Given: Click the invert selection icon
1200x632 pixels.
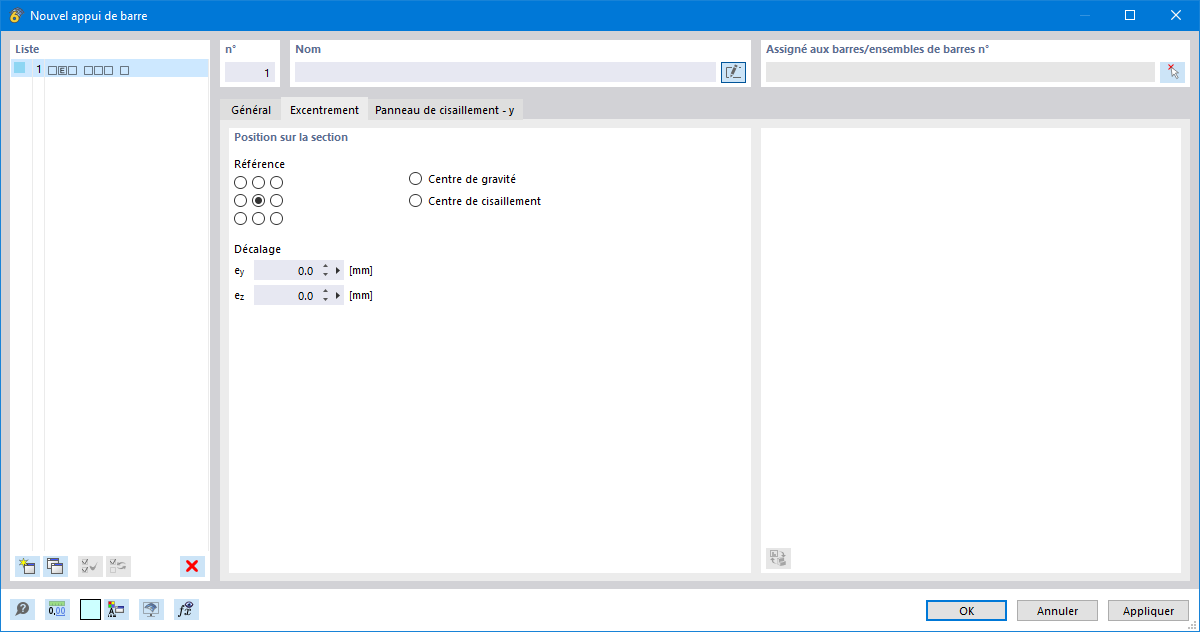Looking at the screenshot, I should click(118, 566).
